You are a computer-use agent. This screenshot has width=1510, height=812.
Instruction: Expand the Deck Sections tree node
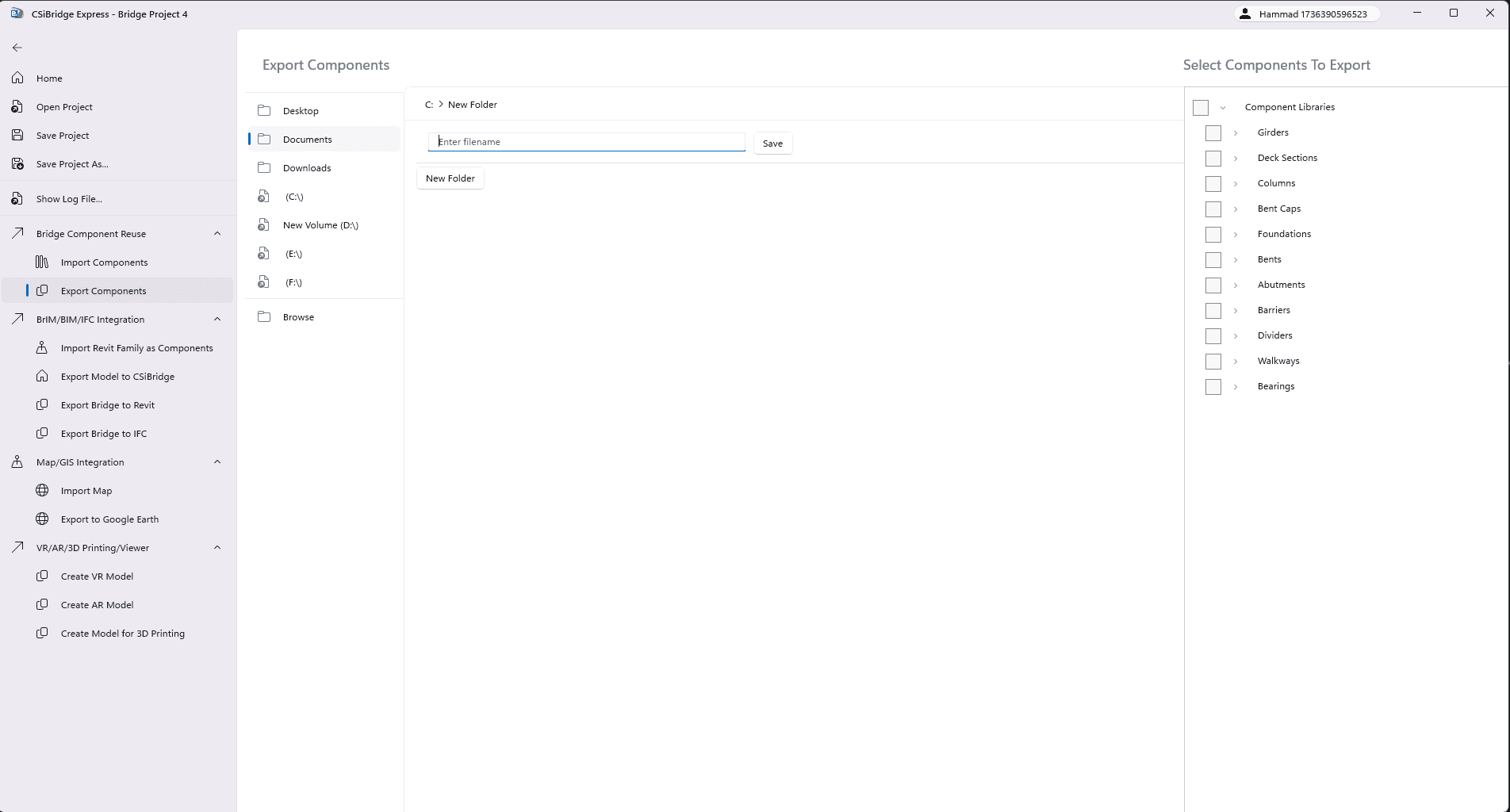1235,159
